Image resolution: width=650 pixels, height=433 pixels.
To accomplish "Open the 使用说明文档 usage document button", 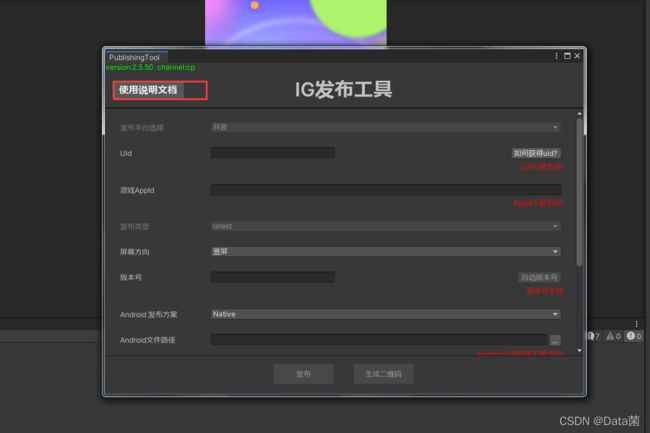I will (x=148, y=90).
